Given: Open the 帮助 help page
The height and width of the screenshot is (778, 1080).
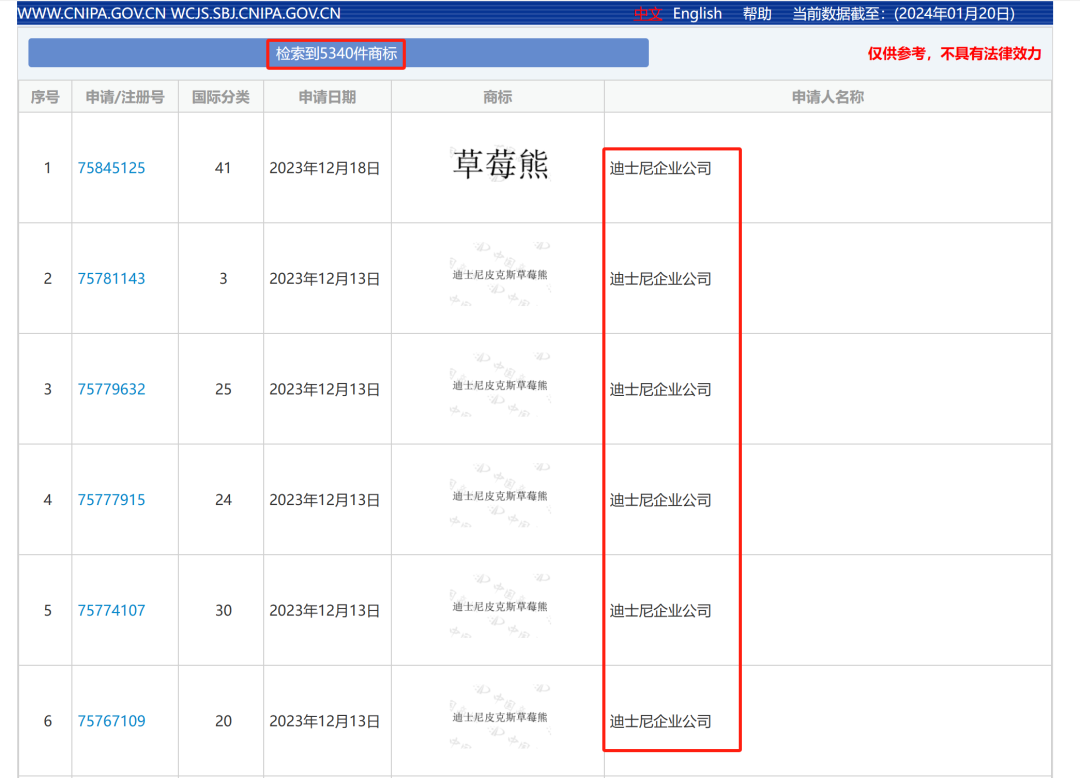Looking at the screenshot, I should (x=757, y=14).
